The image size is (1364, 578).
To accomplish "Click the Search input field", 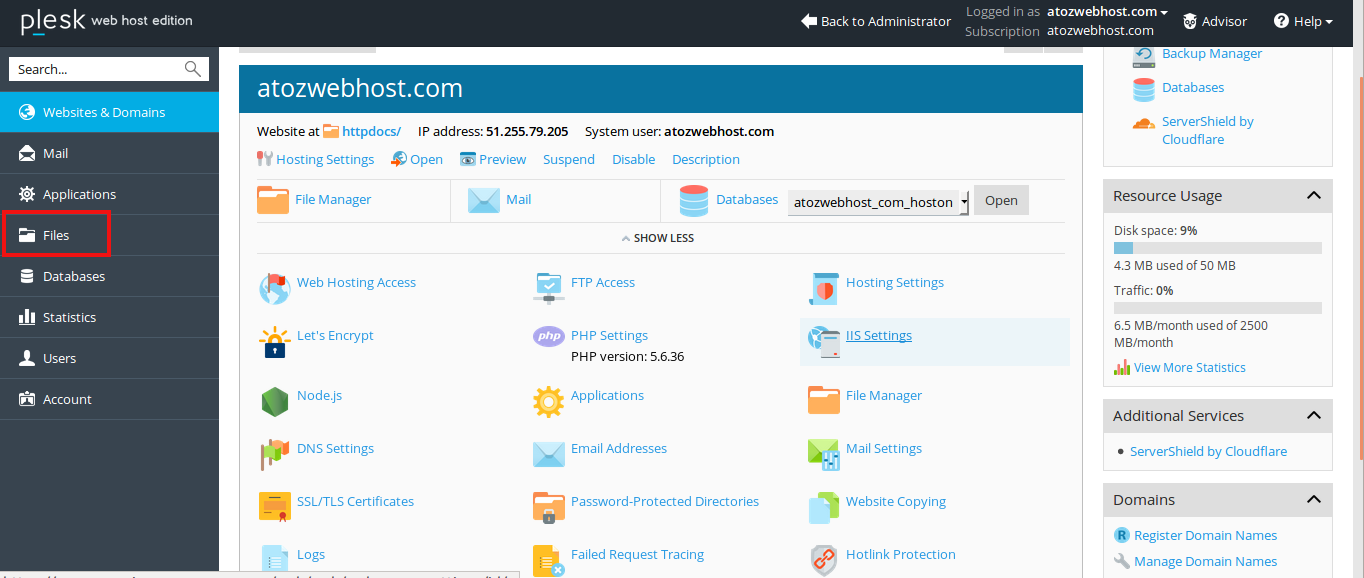I will tap(98, 69).
